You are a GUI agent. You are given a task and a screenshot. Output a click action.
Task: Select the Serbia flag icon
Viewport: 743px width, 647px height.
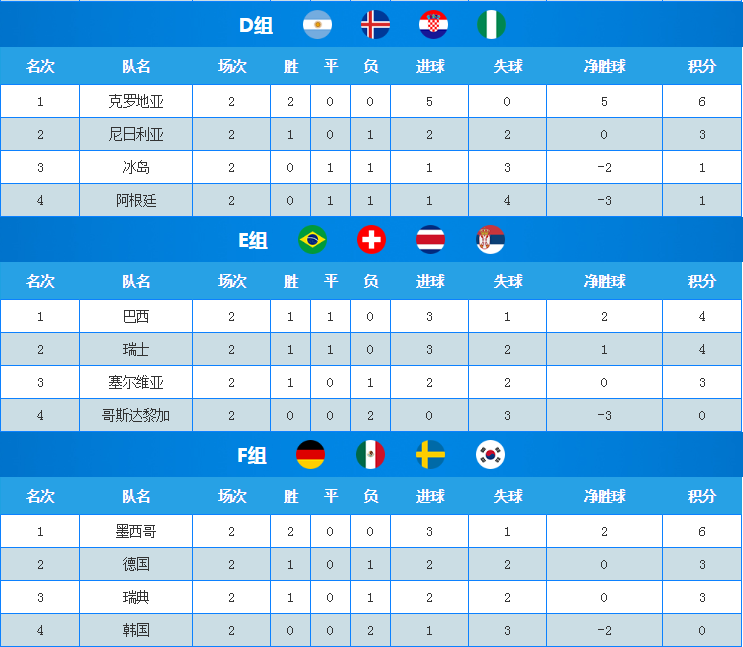click(490, 239)
